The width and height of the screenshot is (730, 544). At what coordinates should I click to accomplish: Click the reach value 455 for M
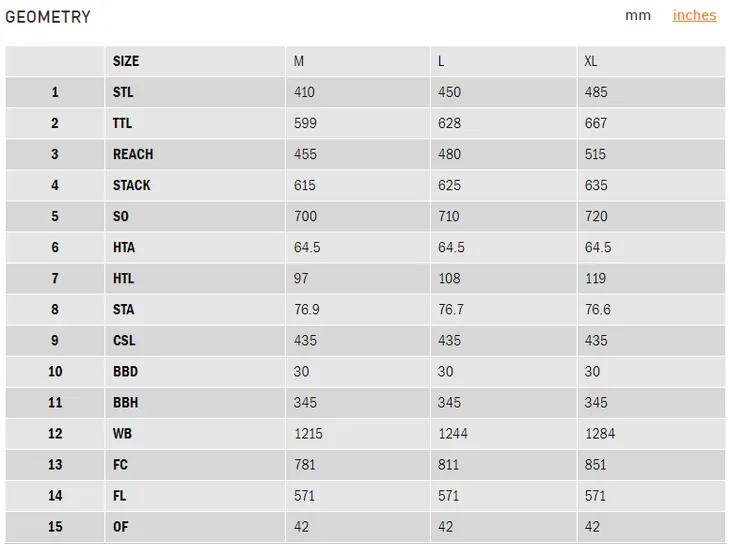pyautogui.click(x=305, y=154)
